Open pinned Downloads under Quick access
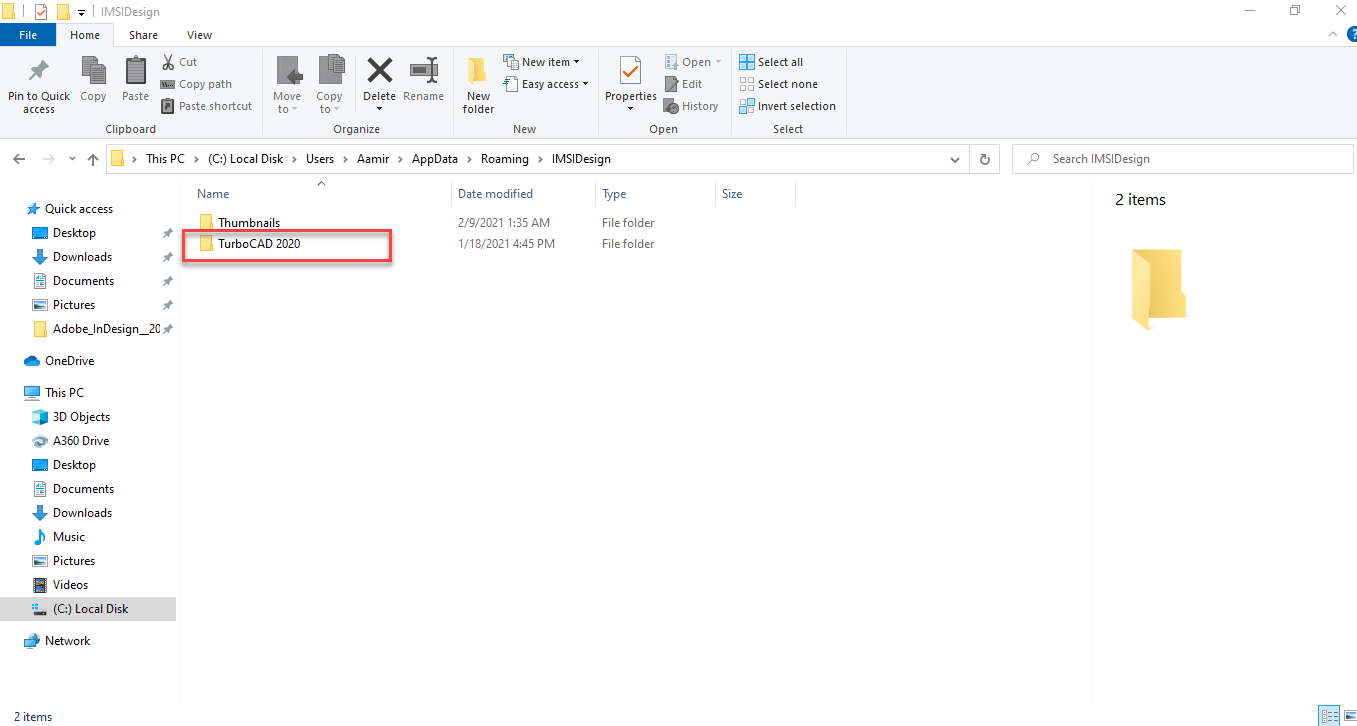 pos(82,257)
